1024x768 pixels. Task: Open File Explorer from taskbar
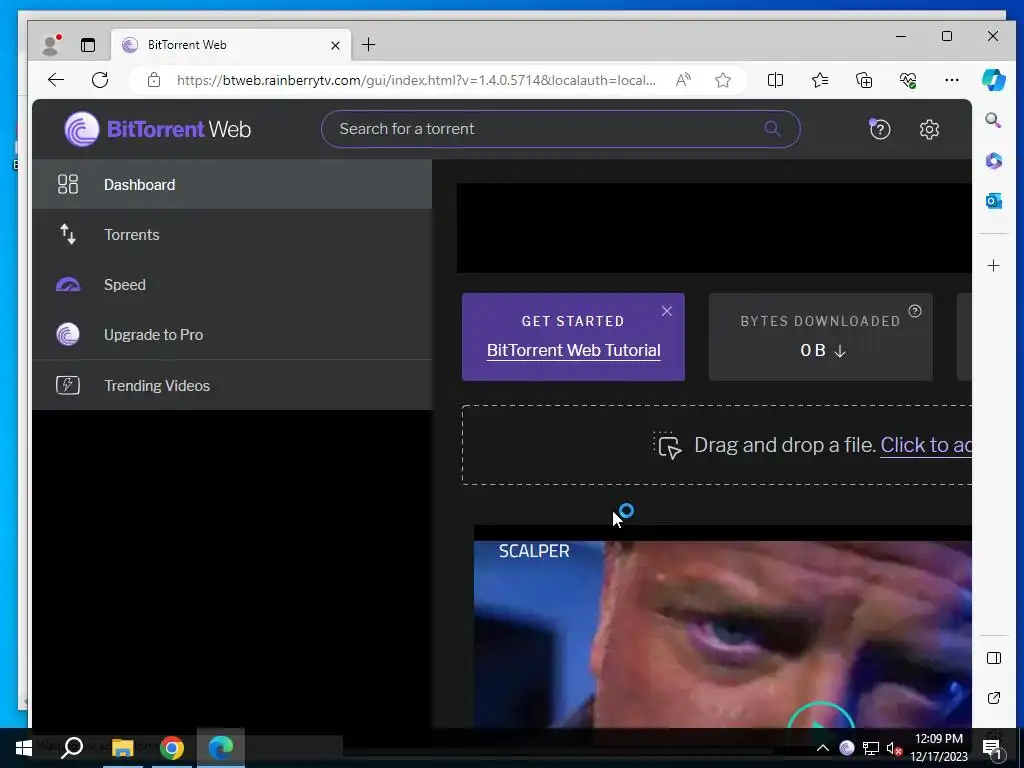[x=122, y=748]
